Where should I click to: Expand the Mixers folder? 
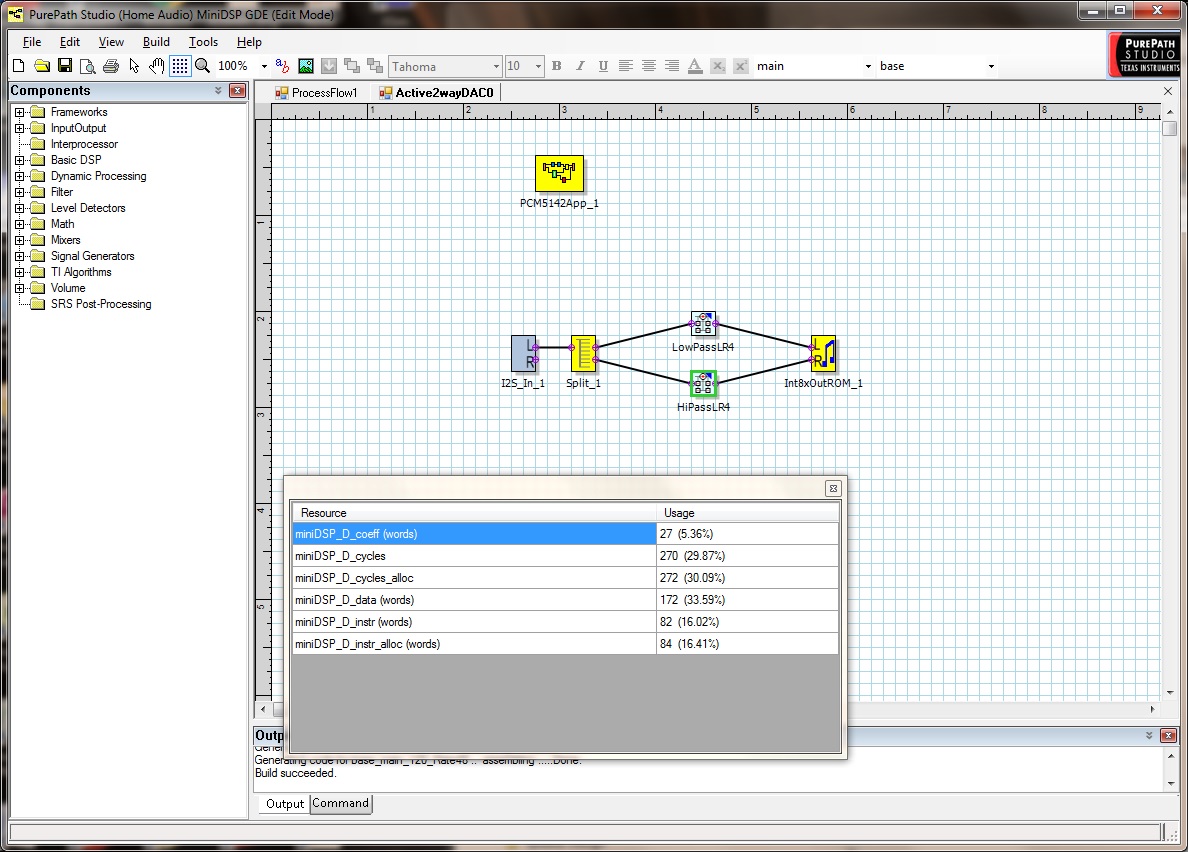click(20, 240)
